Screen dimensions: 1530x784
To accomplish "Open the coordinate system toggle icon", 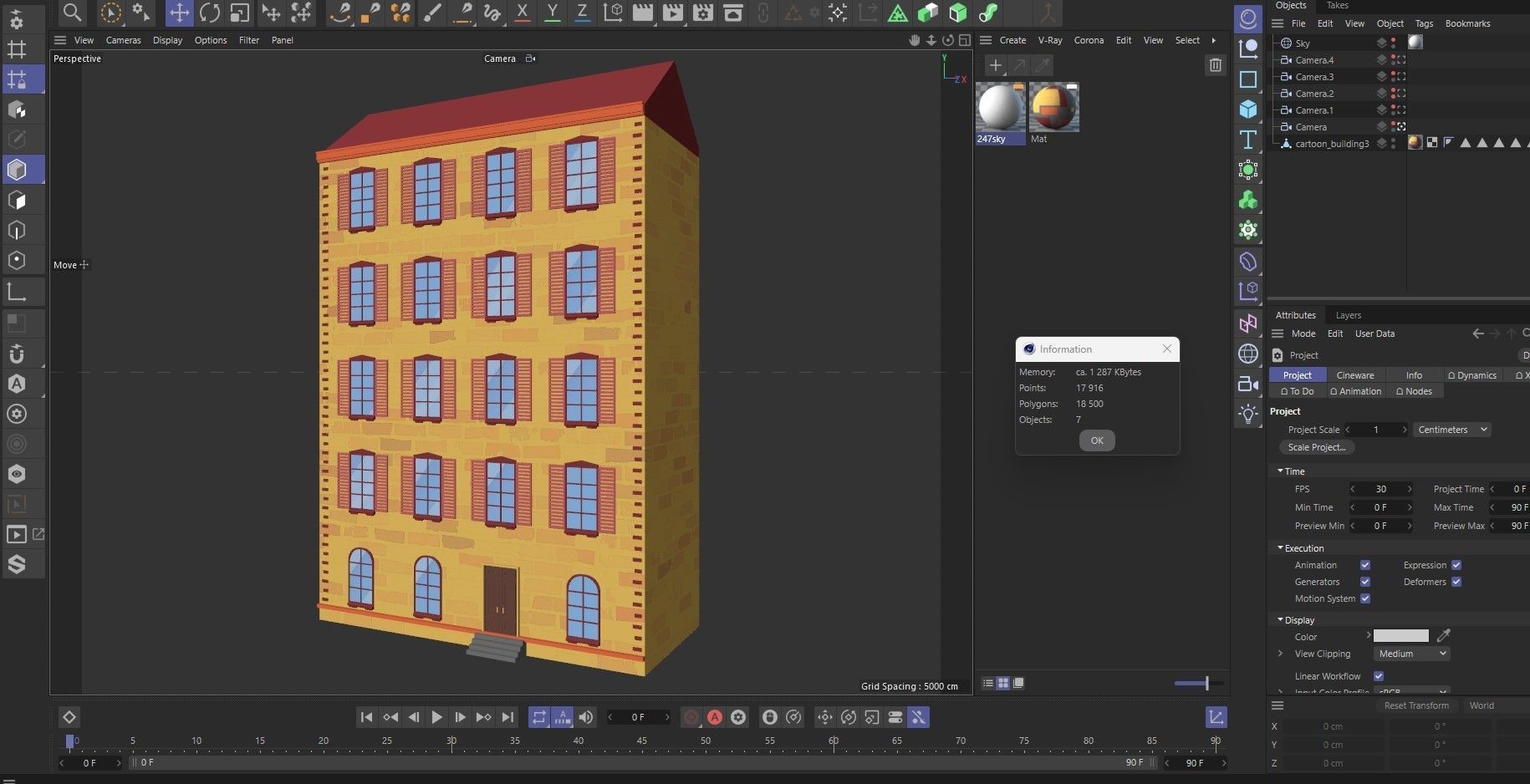I will click(x=613, y=13).
